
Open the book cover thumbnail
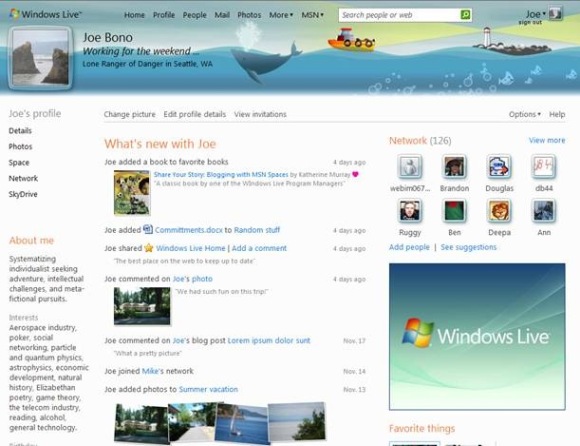(x=132, y=193)
